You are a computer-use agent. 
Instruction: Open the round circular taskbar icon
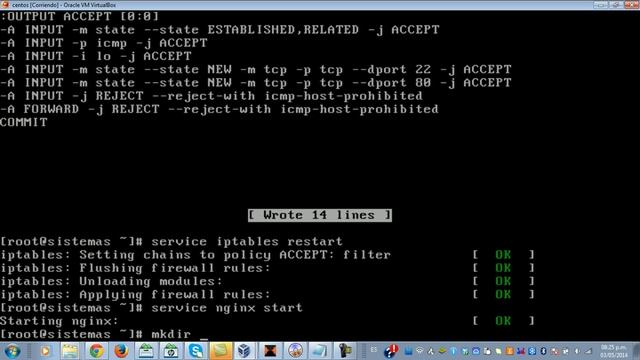click(x=295, y=351)
